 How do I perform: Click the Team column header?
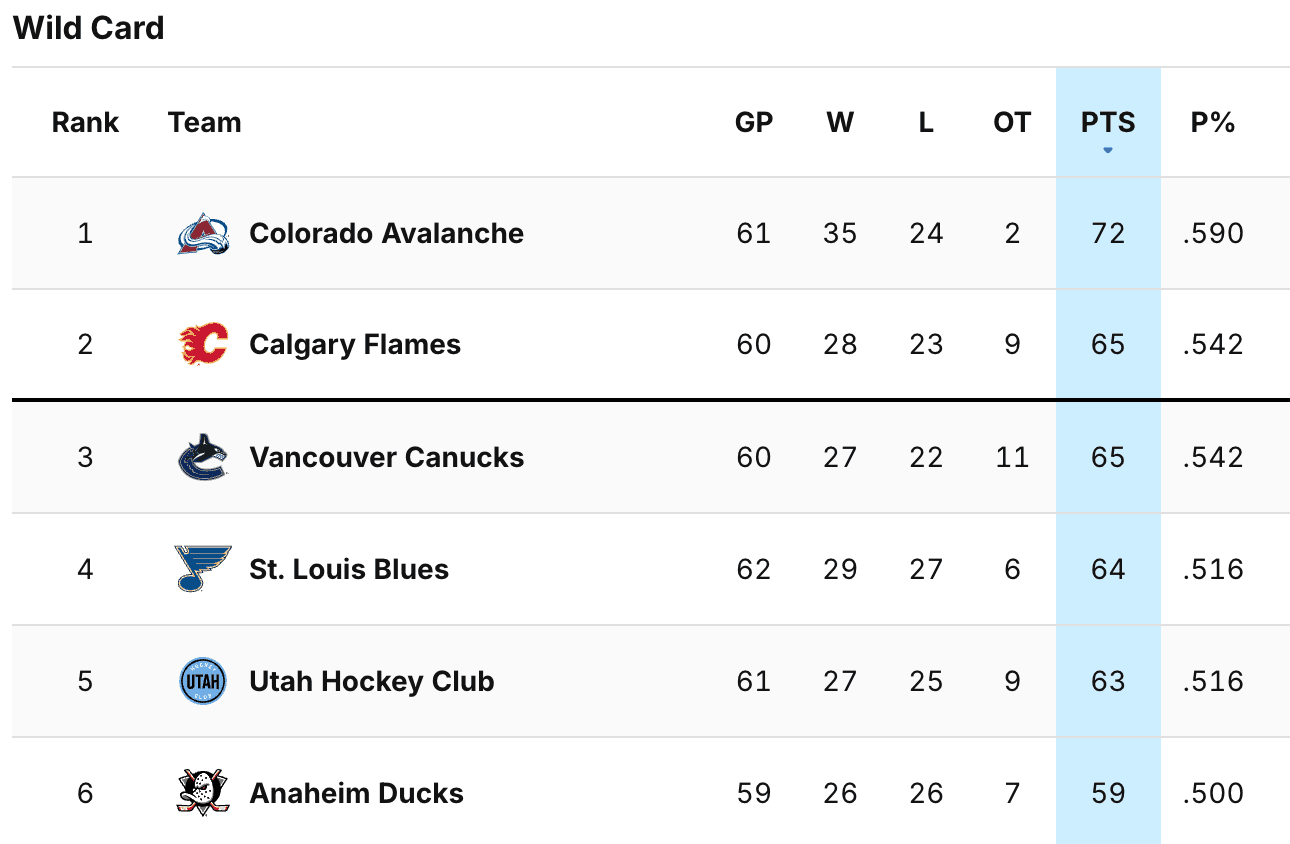[x=205, y=123]
